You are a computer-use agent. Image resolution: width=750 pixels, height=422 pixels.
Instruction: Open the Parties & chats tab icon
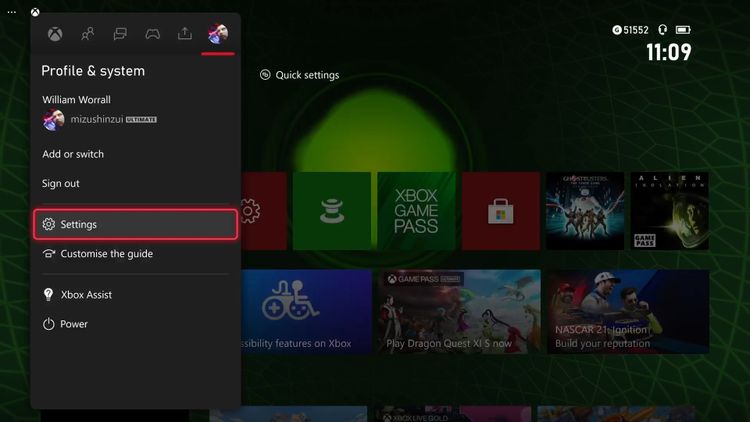(120, 34)
